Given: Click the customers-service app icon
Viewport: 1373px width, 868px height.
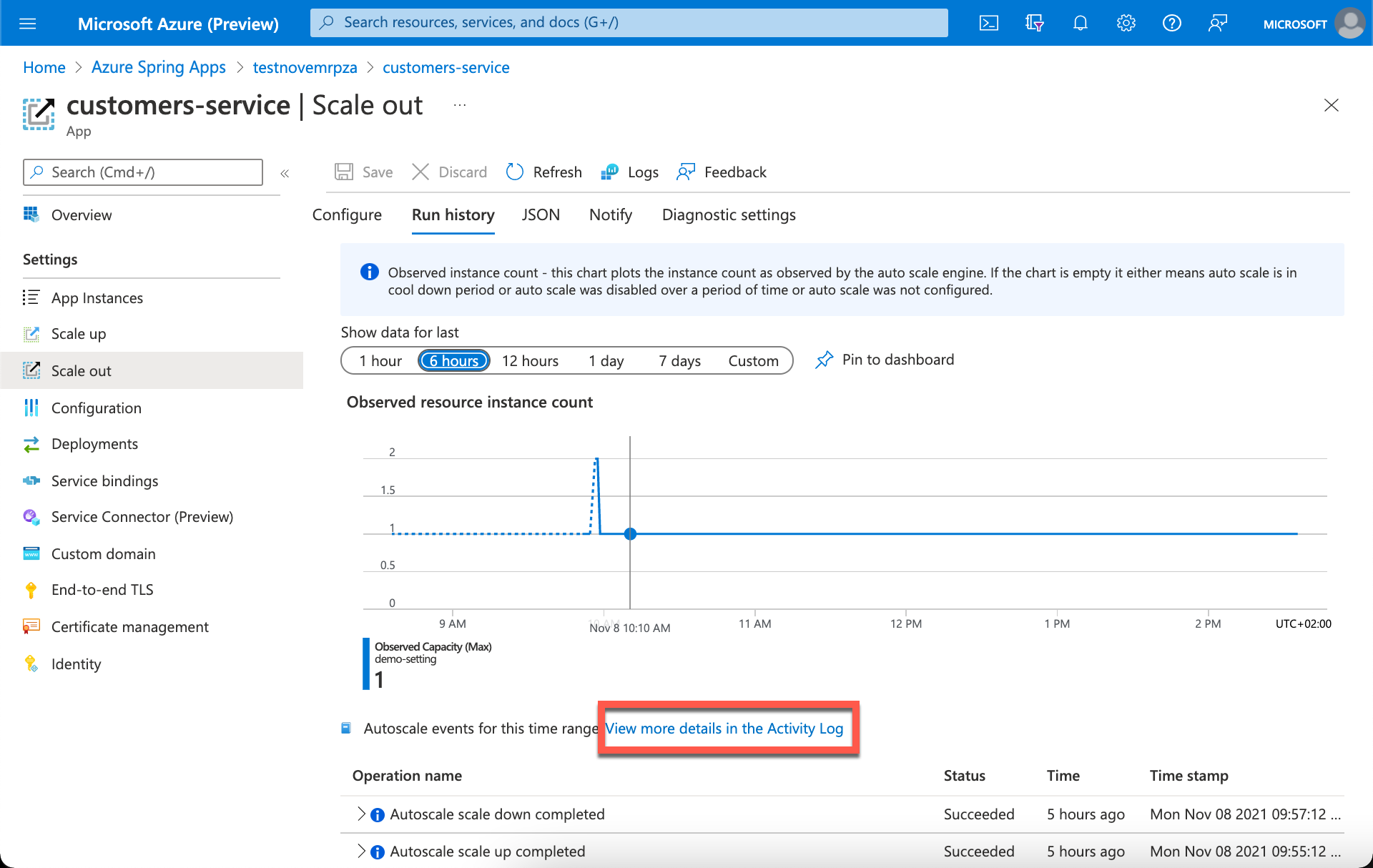Looking at the screenshot, I should 39,114.
